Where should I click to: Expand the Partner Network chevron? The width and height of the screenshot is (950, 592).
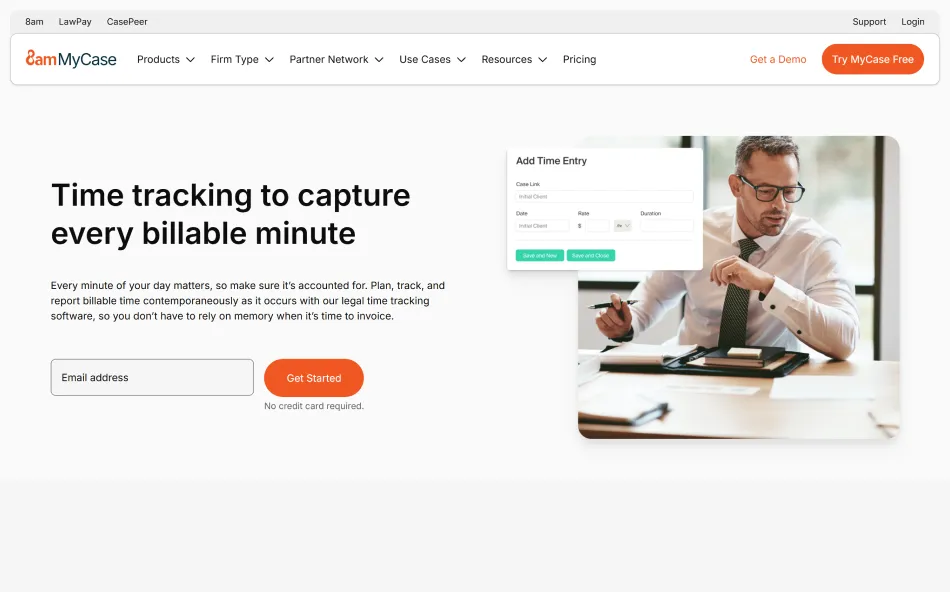[x=379, y=59]
